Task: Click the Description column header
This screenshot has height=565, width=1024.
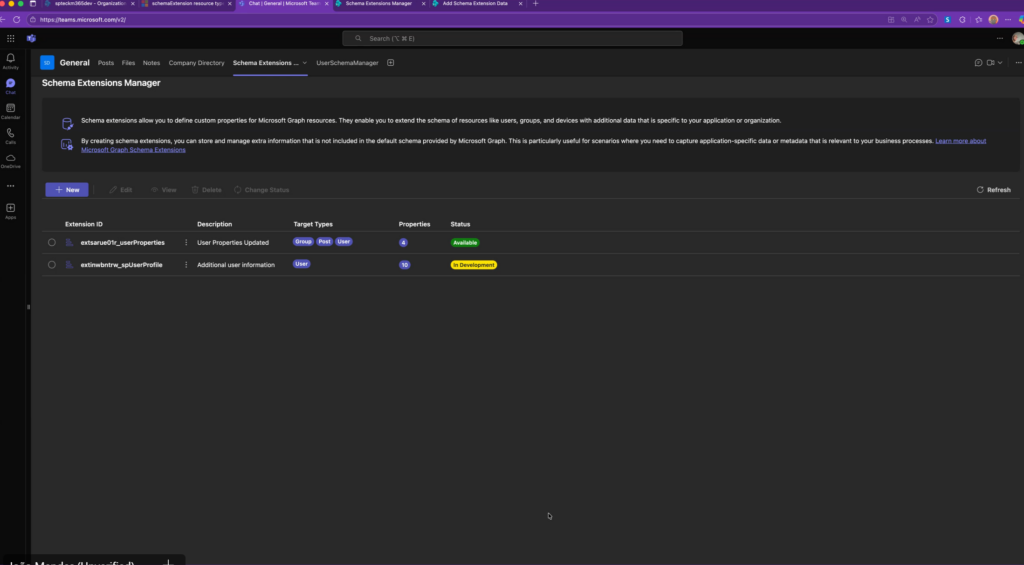Action: (214, 224)
